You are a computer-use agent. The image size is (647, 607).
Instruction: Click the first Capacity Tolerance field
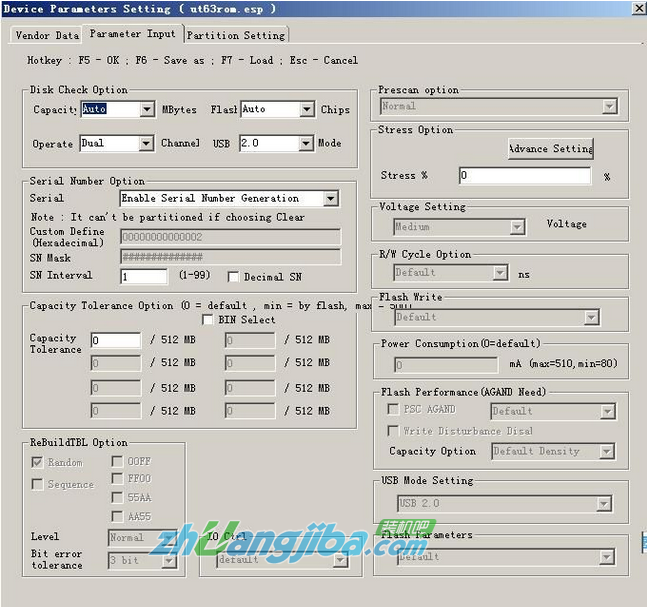coord(115,340)
